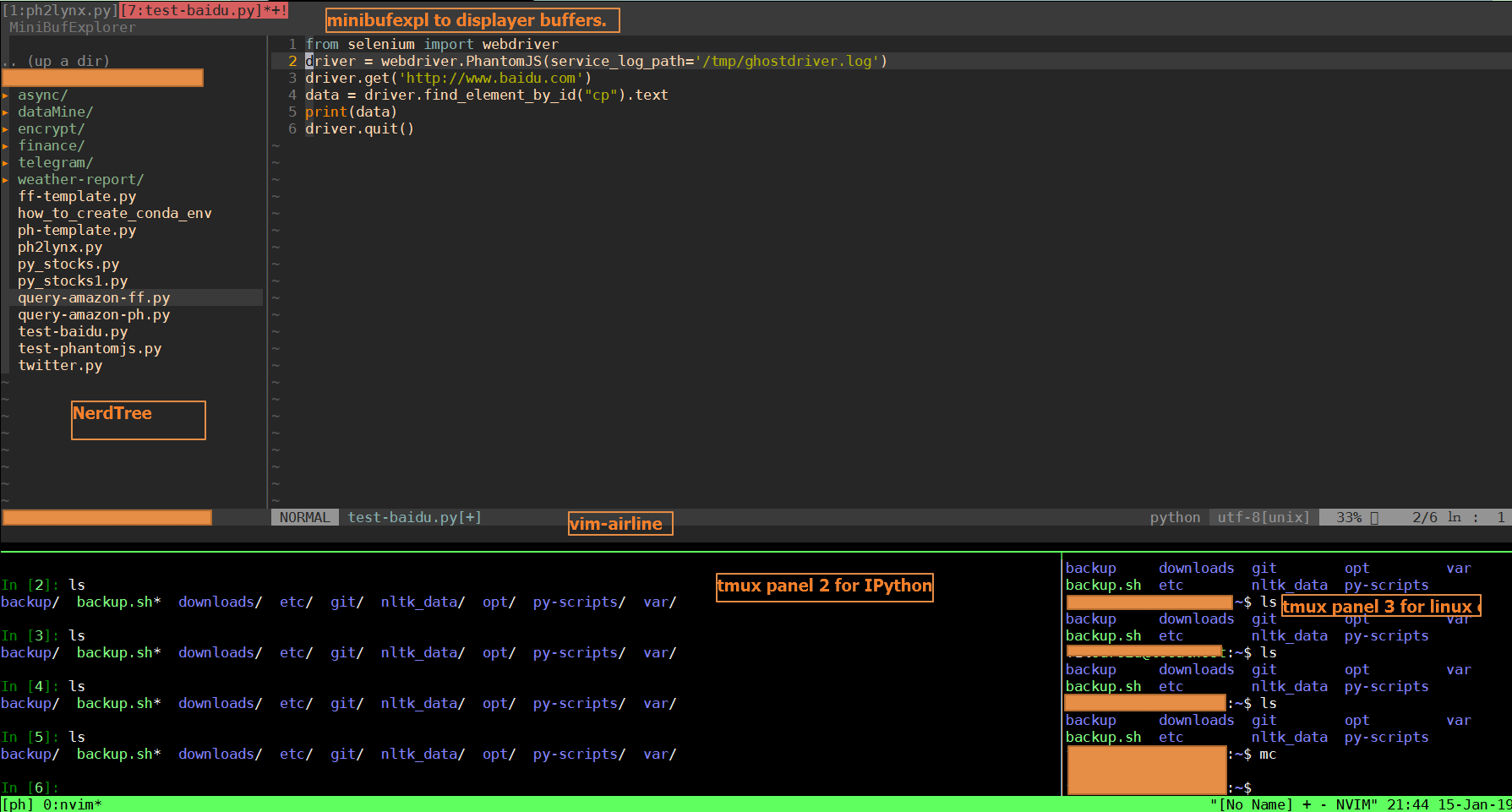Viewport: 1512px width, 812px height.
Task: Click driver.quit() on line 6
Action: pos(360,129)
